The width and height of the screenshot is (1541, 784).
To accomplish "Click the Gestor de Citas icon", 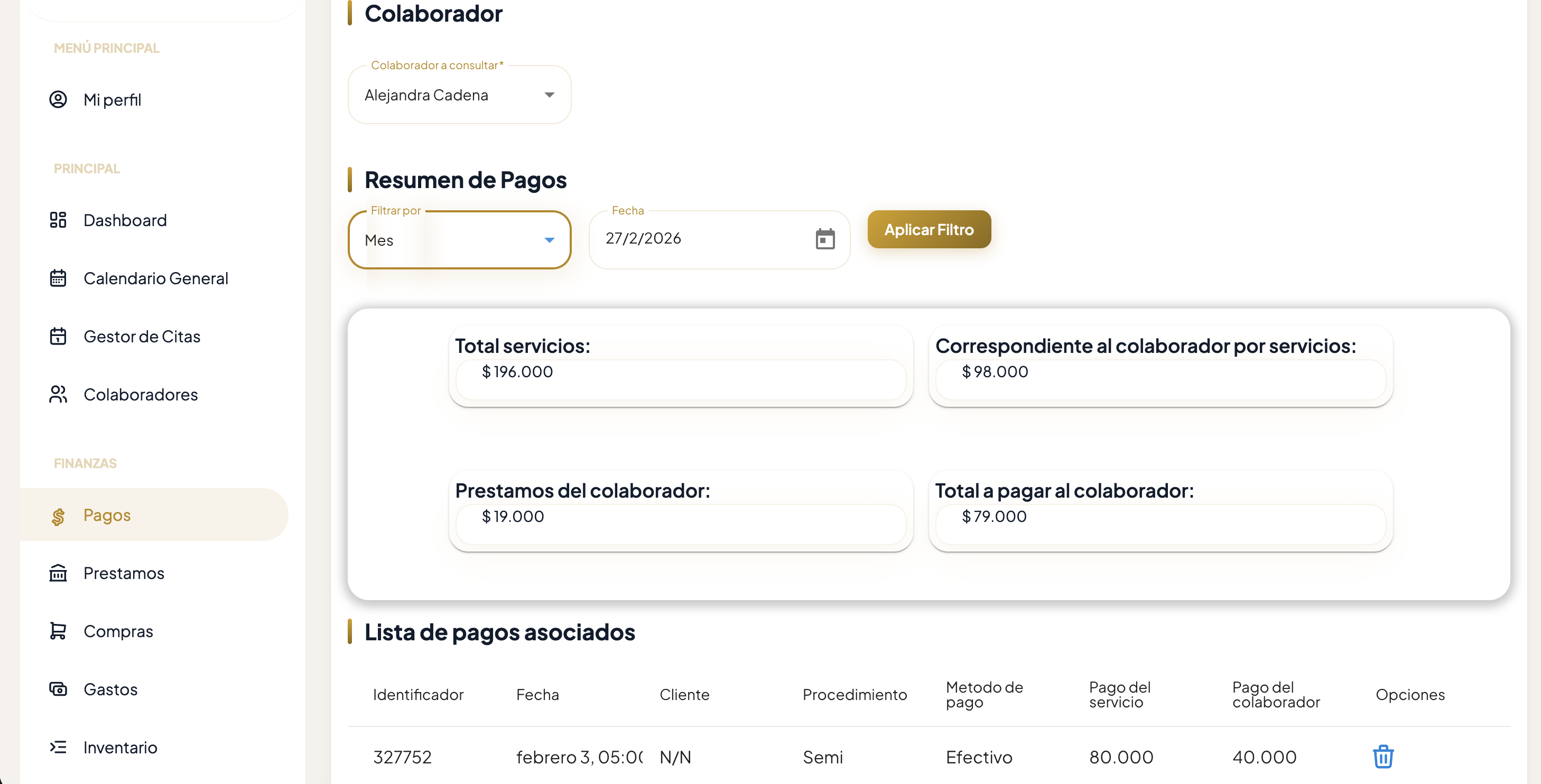I will click(x=58, y=336).
